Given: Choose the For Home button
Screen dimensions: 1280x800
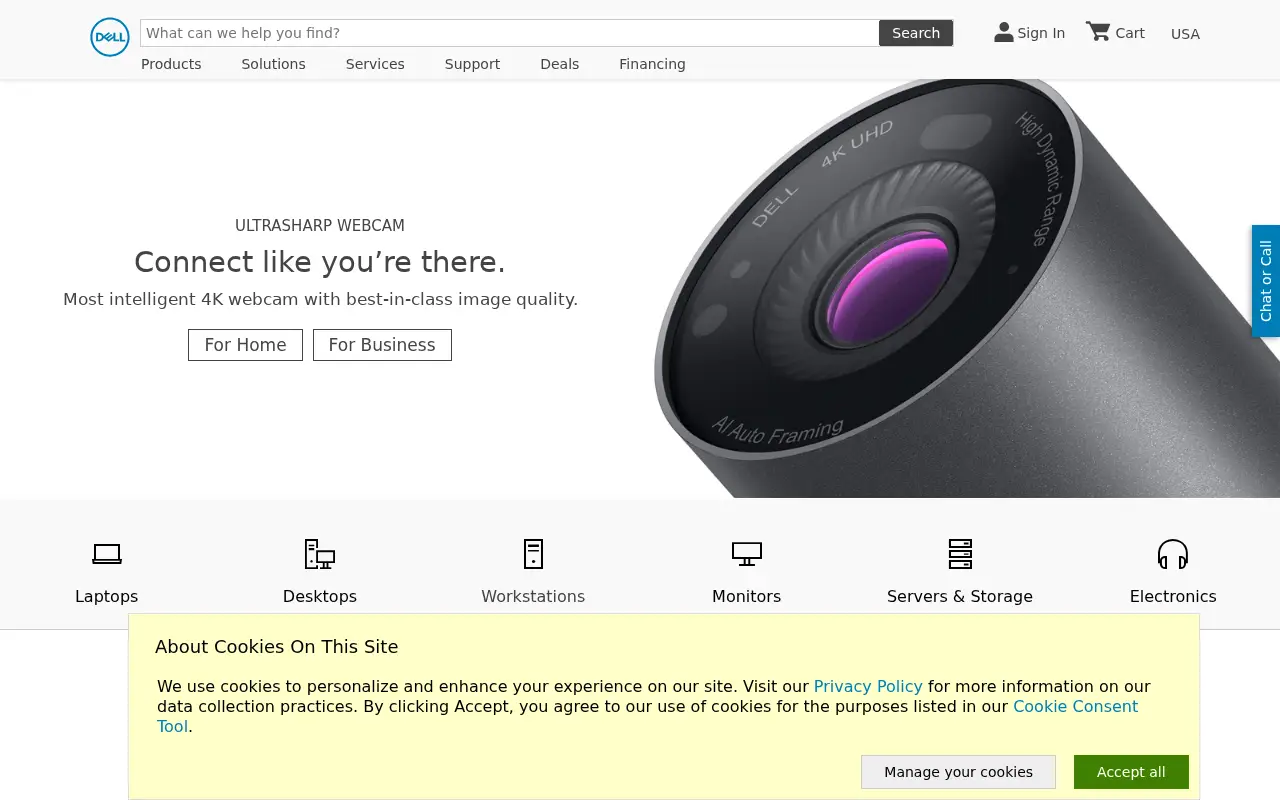Looking at the screenshot, I should (245, 345).
